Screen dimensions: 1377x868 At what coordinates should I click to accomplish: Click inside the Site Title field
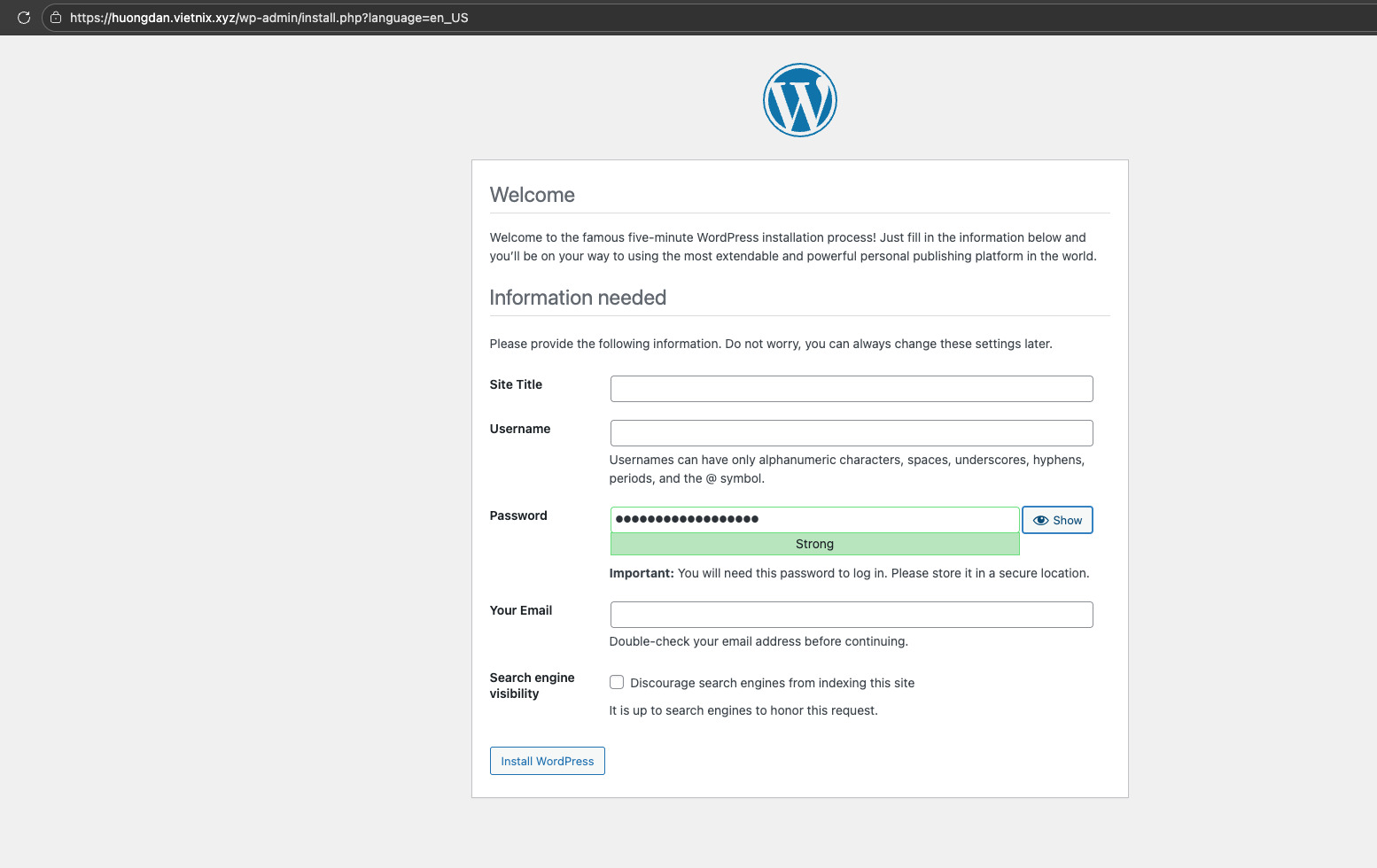(851, 388)
